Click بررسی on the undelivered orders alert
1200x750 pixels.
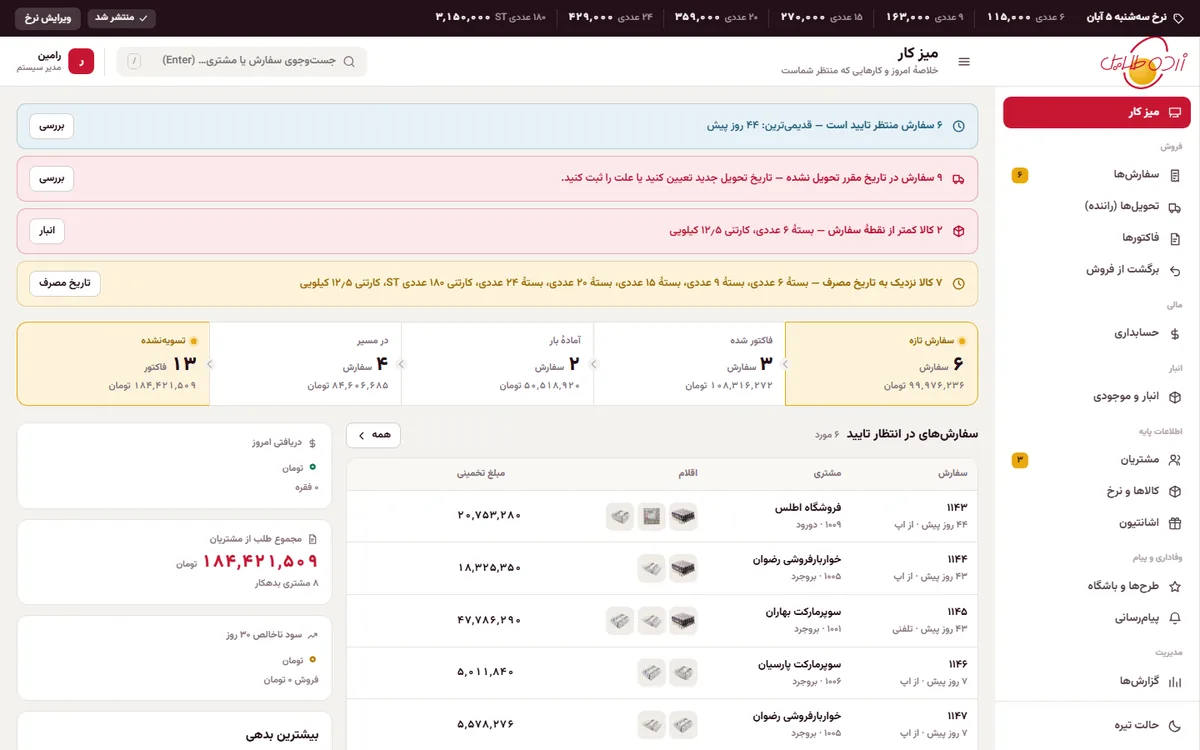51,178
